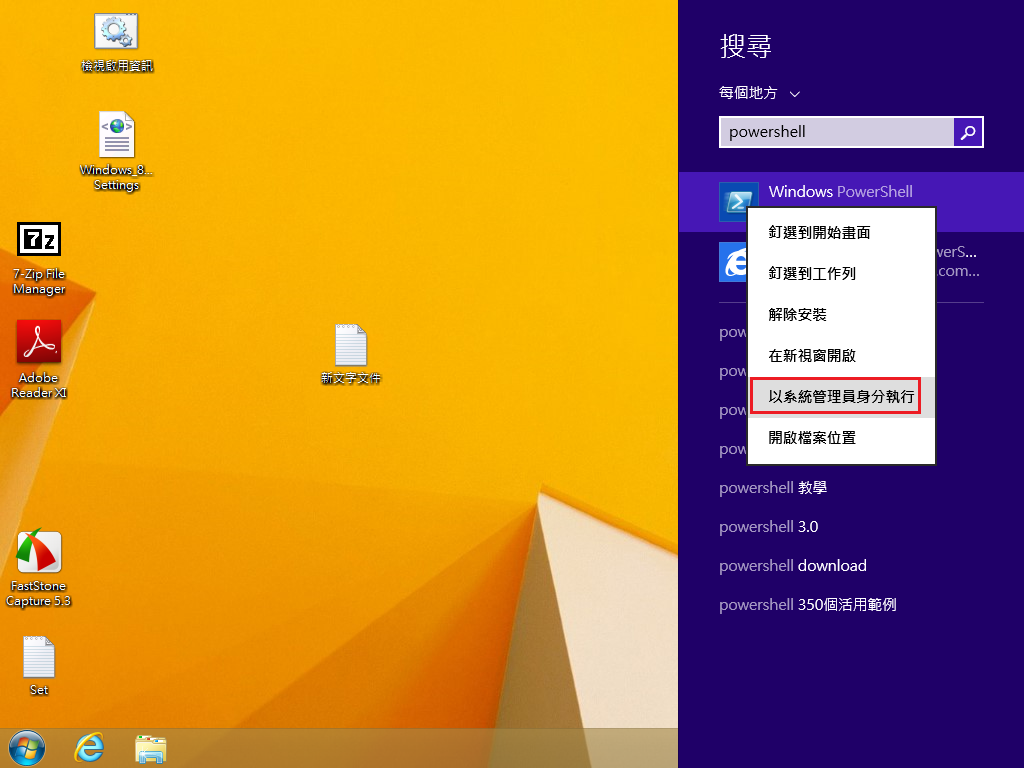Click Internet Explorer search result icon
Viewport: 1024px width, 768px height.
click(x=733, y=262)
